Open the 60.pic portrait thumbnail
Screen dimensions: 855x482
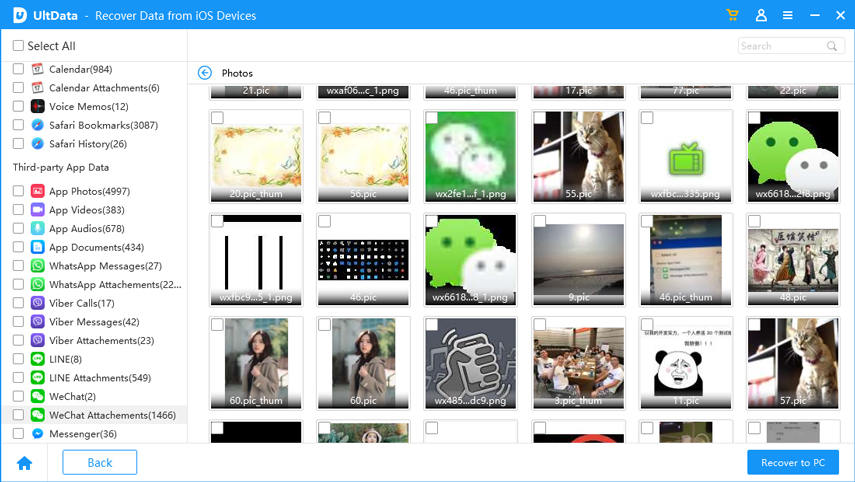coord(363,363)
